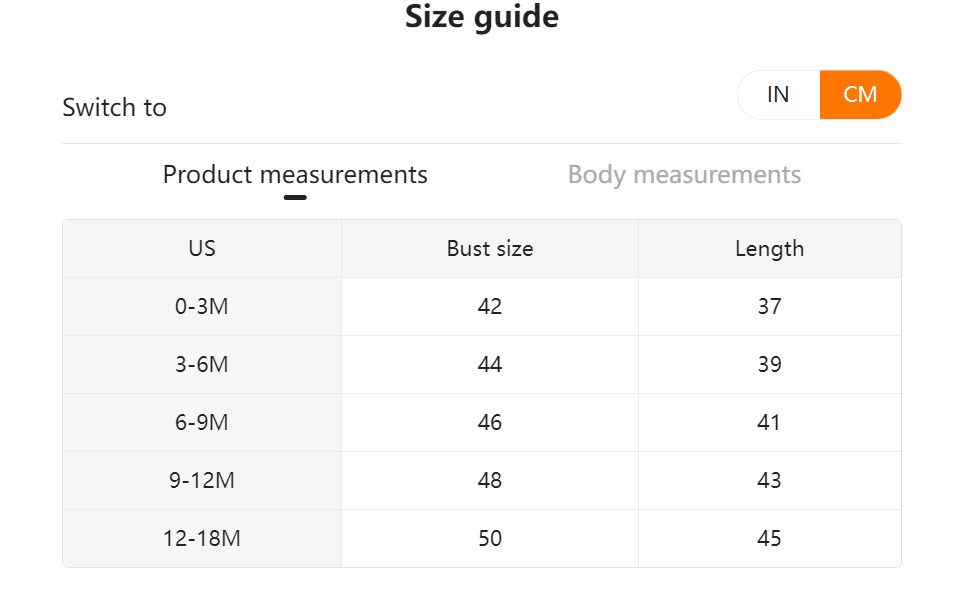Click length value 41

coord(769,423)
